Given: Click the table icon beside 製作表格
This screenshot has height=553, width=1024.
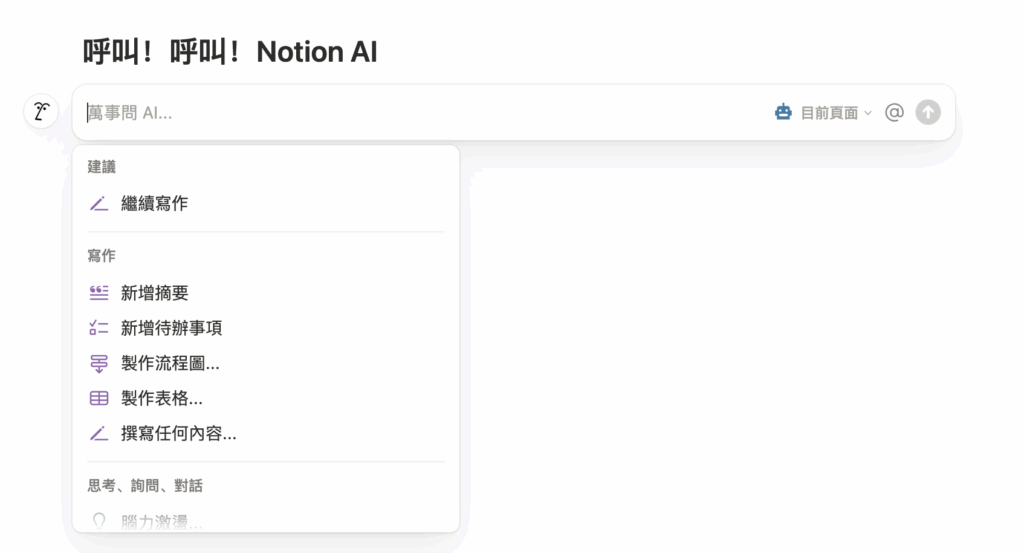Looking at the screenshot, I should pos(99,399).
